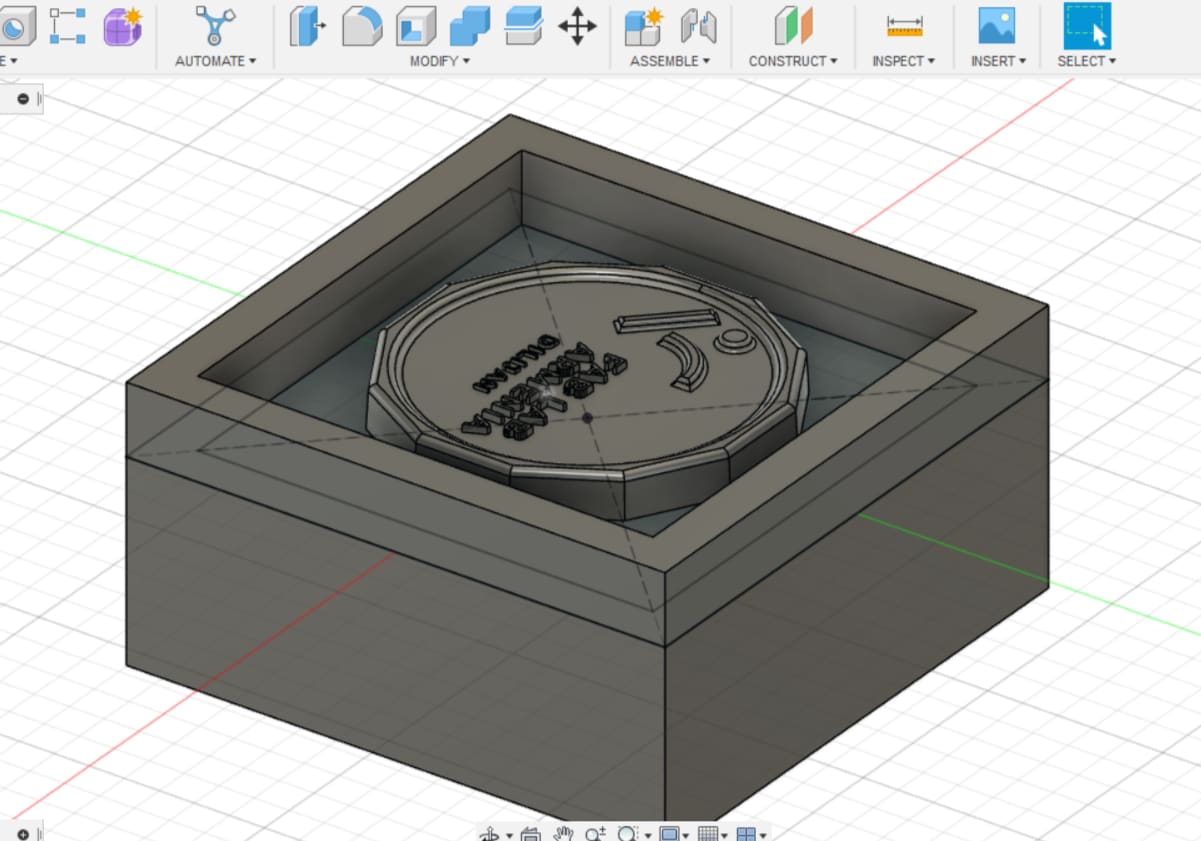The height and width of the screenshot is (841, 1201).
Task: Click the Automate tool icon
Action: click(215, 25)
